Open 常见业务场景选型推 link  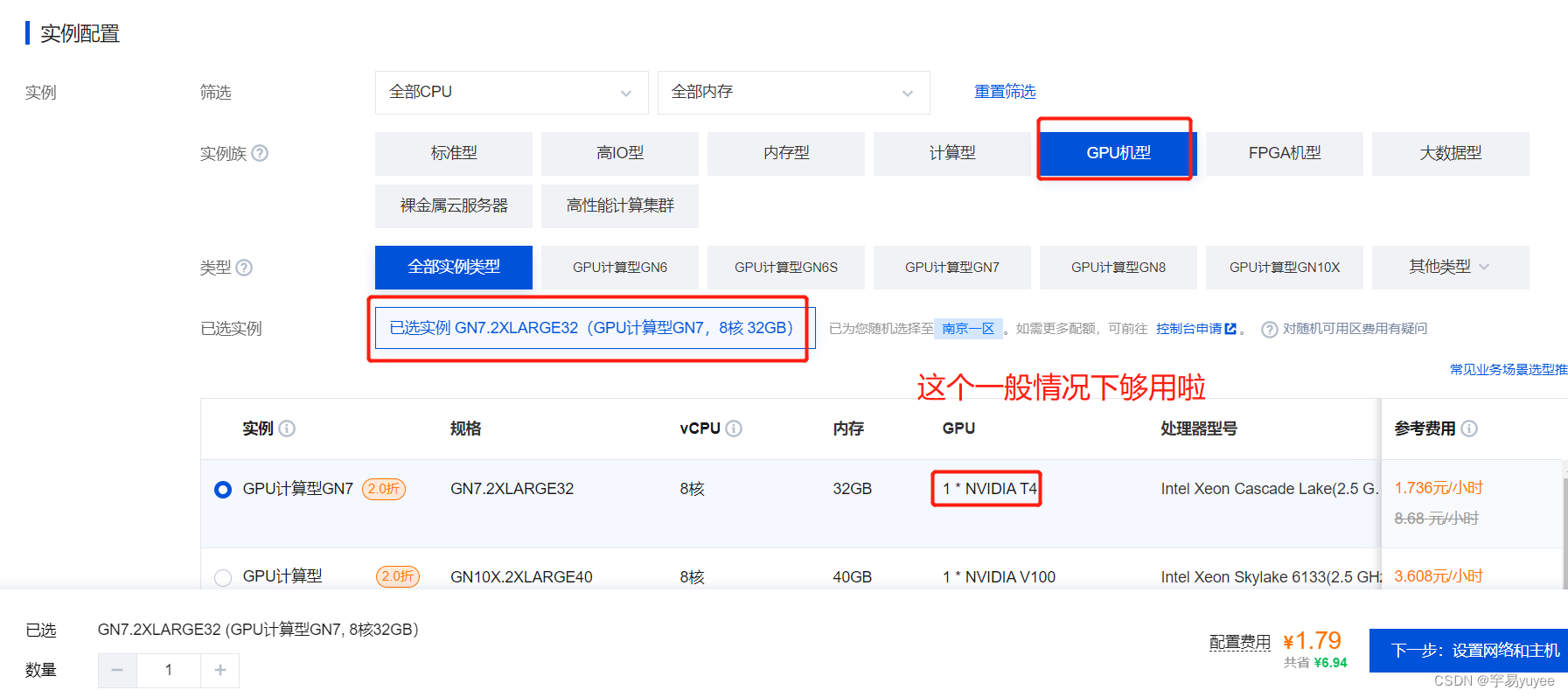pos(1509,370)
